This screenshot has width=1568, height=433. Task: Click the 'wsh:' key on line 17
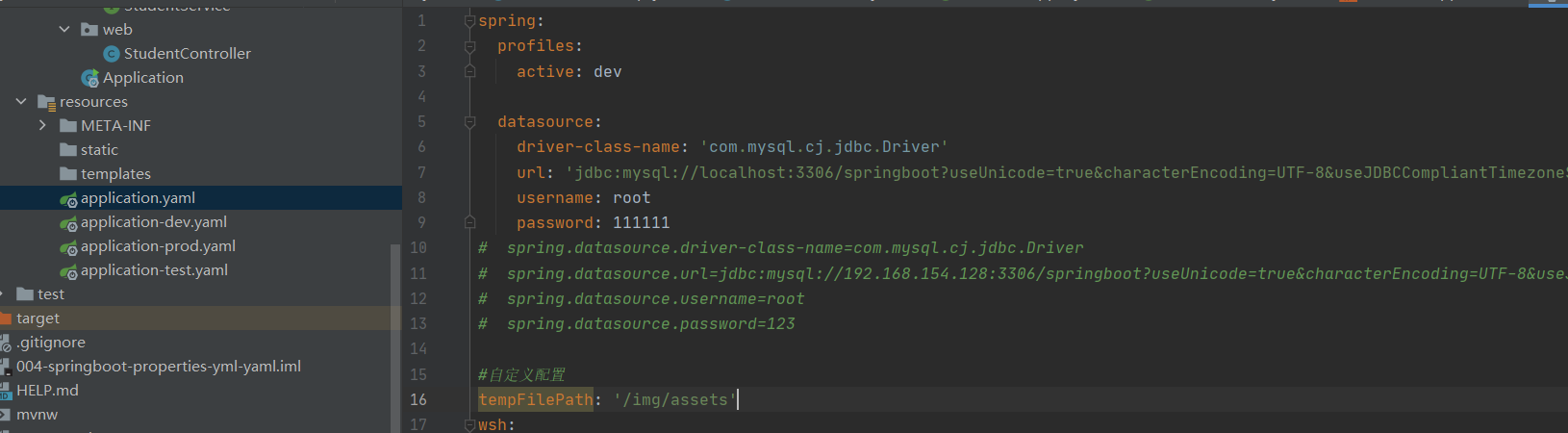tap(496, 424)
